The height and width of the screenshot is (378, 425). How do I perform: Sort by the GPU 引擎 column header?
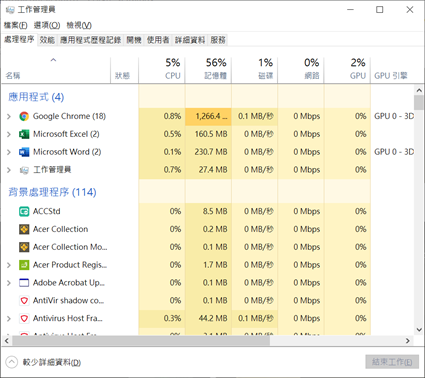392,69
